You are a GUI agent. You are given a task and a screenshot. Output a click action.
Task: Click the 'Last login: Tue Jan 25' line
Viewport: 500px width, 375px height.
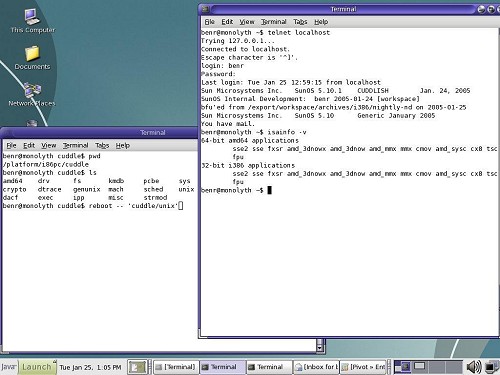(291, 82)
